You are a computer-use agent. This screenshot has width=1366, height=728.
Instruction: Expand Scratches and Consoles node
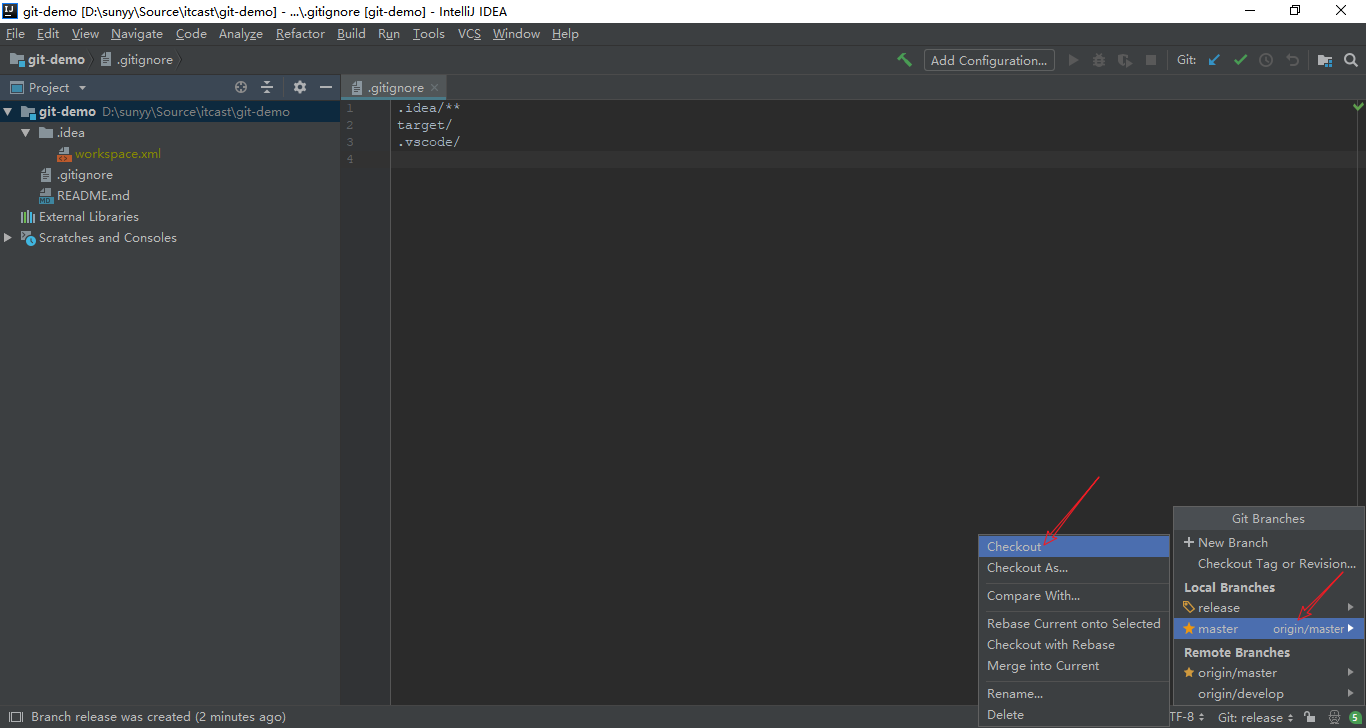[x=9, y=238]
